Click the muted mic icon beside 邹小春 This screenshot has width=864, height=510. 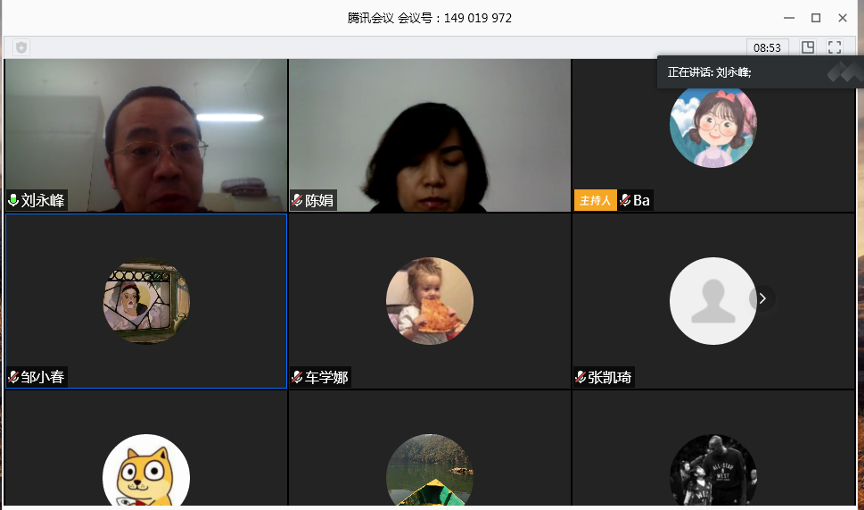[x=14, y=378]
